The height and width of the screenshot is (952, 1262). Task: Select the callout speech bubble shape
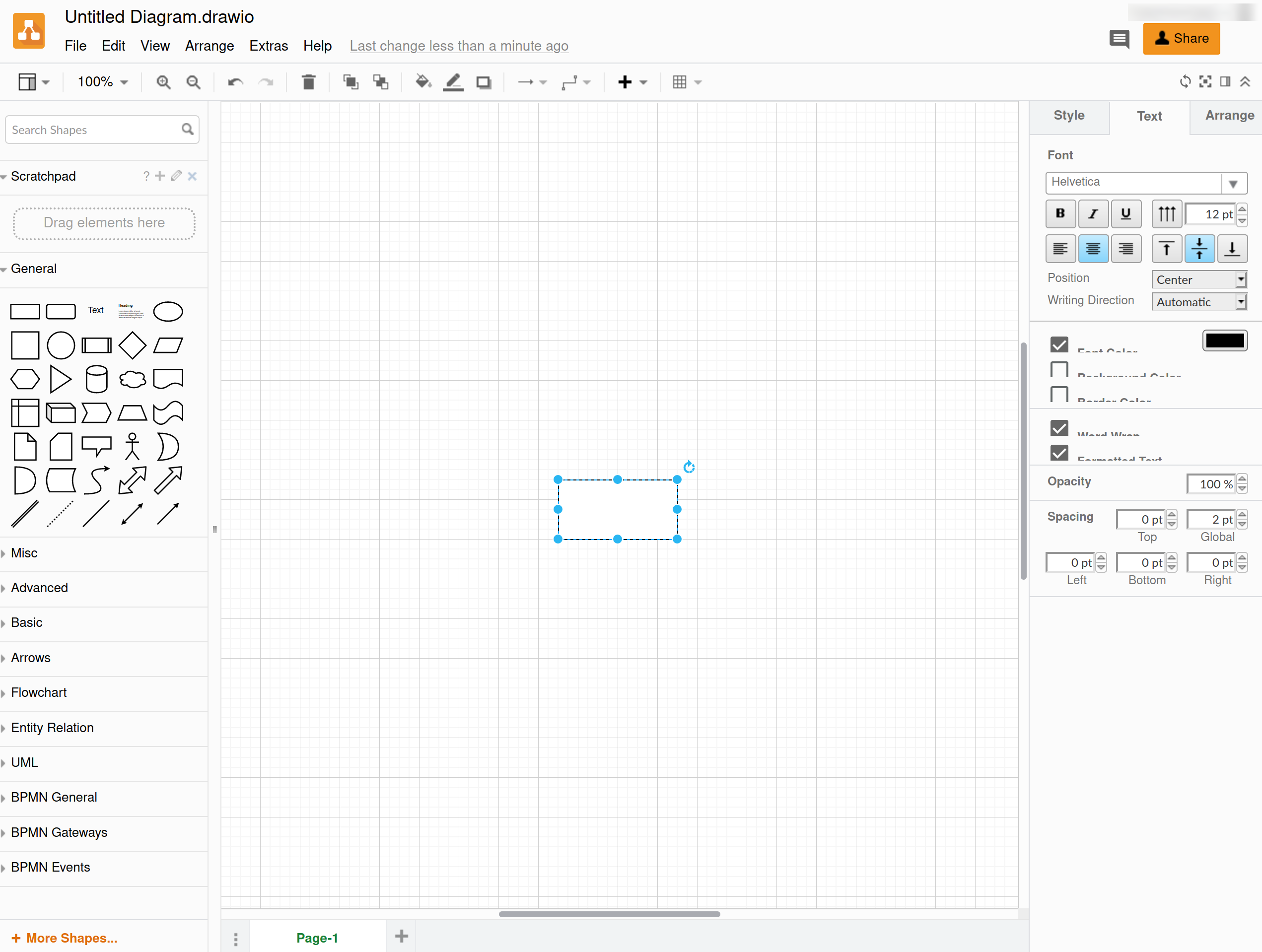point(96,446)
